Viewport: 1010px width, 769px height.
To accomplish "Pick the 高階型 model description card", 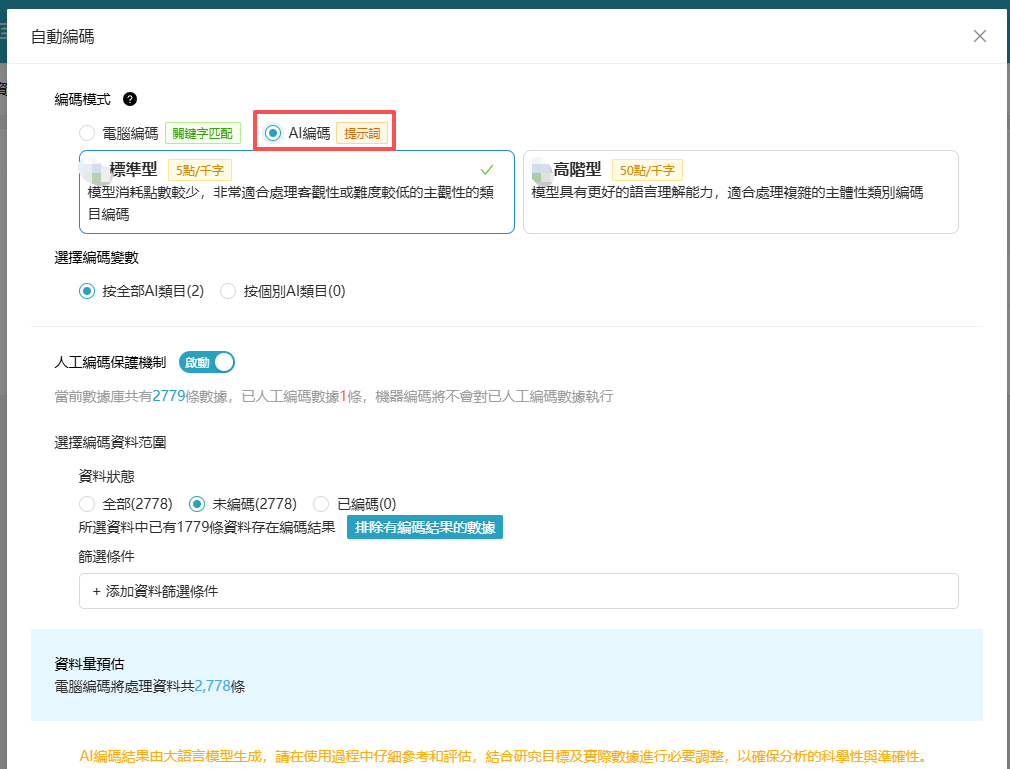I will pos(740,193).
